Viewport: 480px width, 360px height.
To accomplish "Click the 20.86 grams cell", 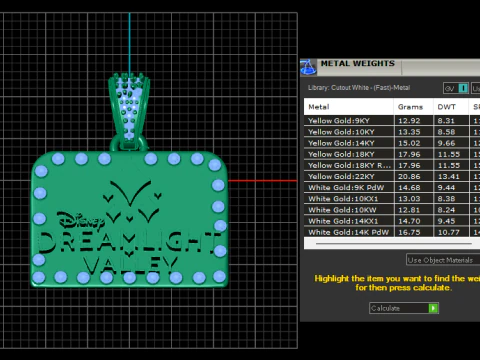I will click(413, 176).
